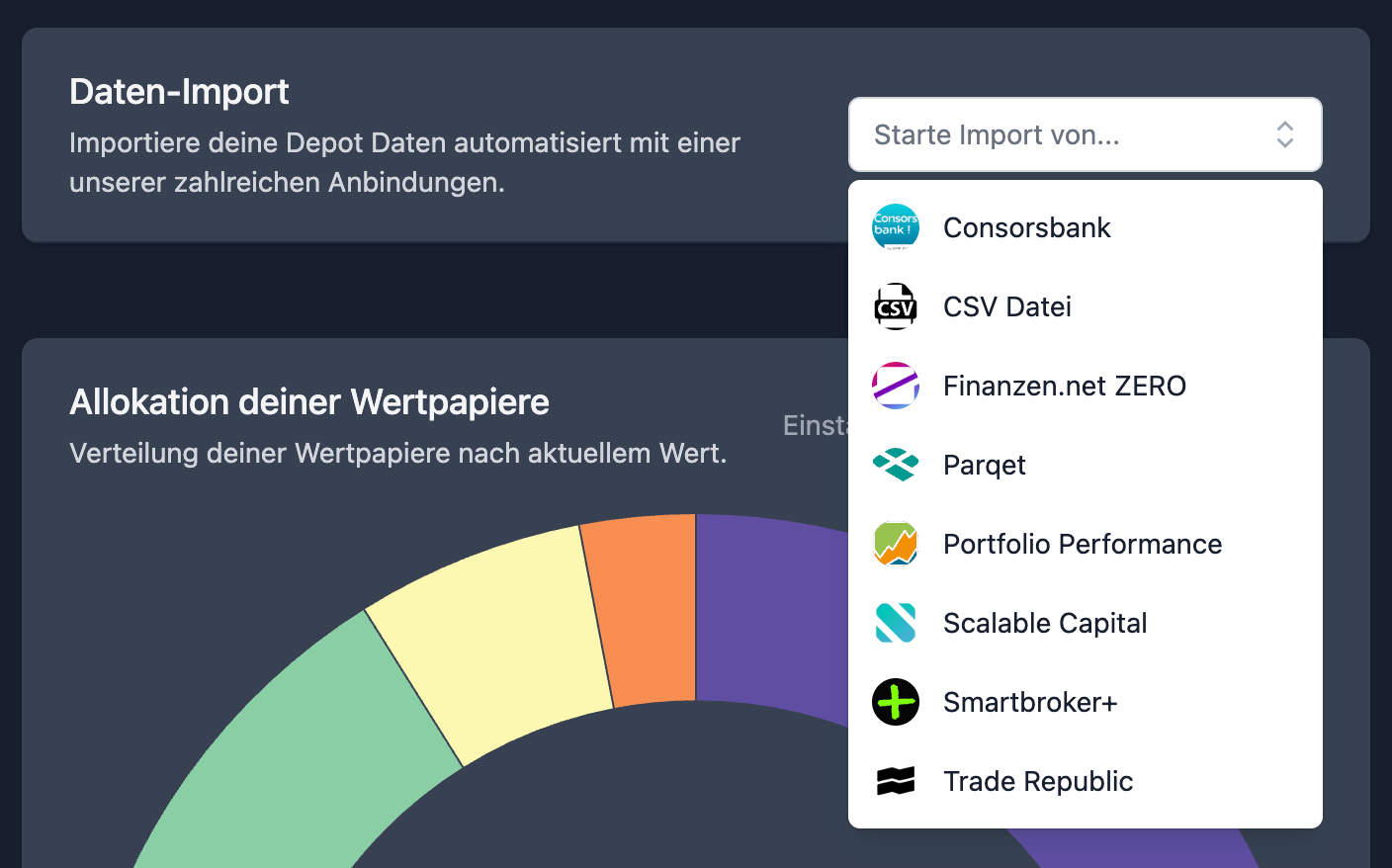
Task: Click the Portfolio Performance chart icon
Action: coord(895,544)
